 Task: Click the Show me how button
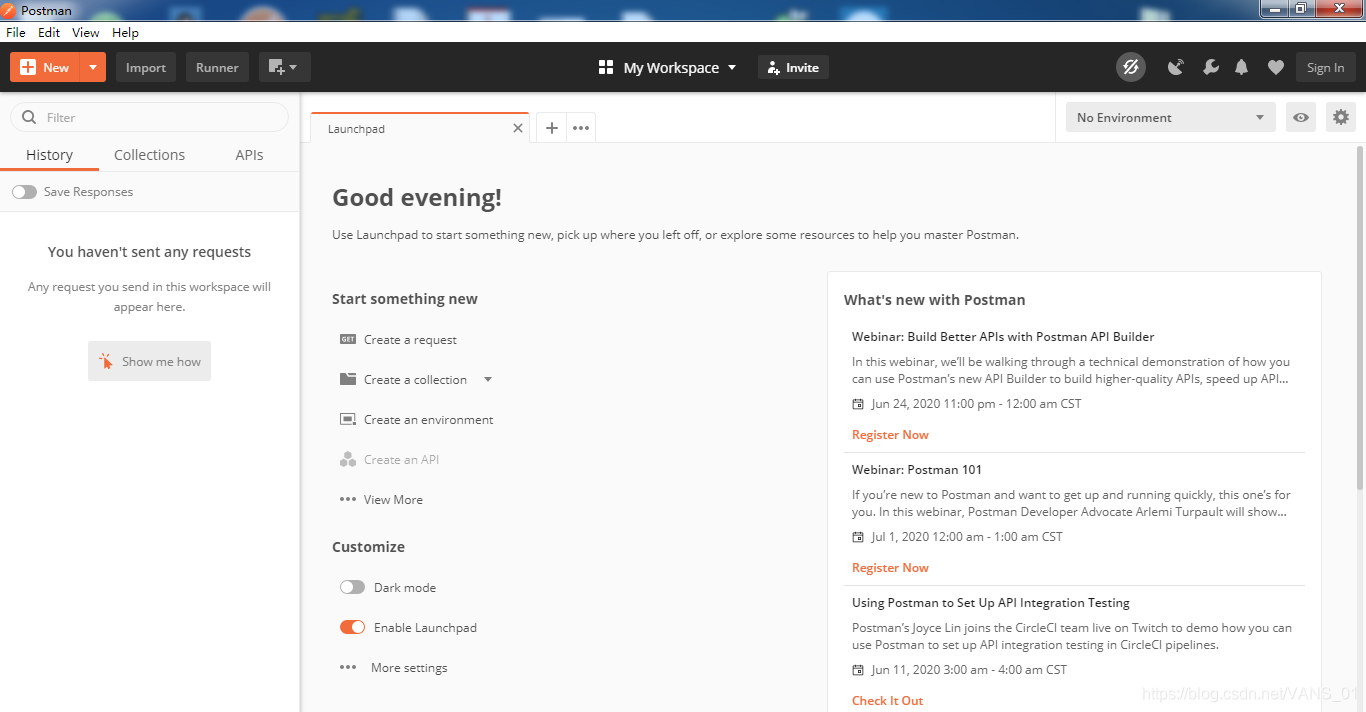149,361
